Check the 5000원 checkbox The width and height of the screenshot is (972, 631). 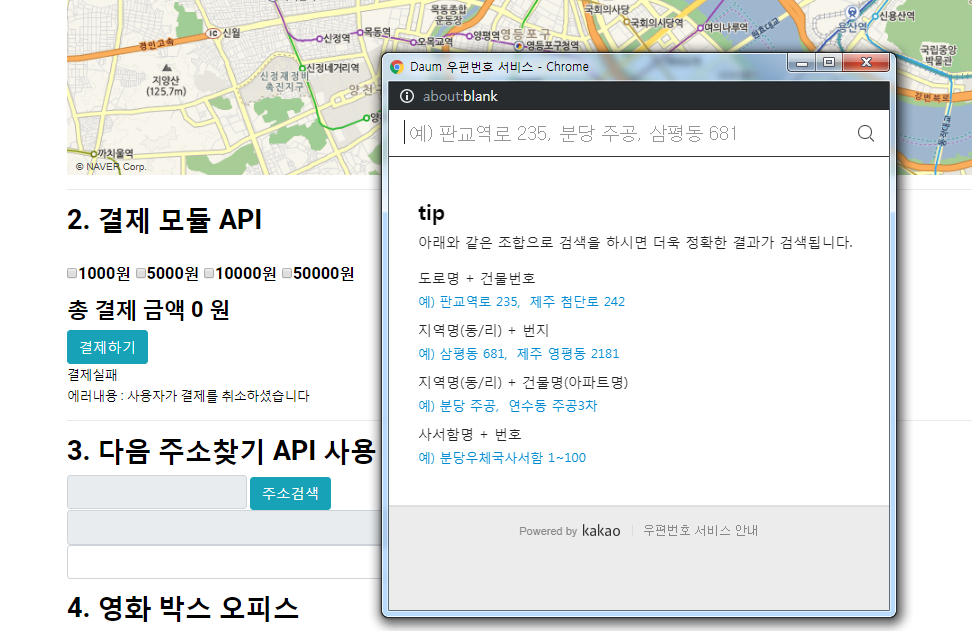click(x=141, y=273)
